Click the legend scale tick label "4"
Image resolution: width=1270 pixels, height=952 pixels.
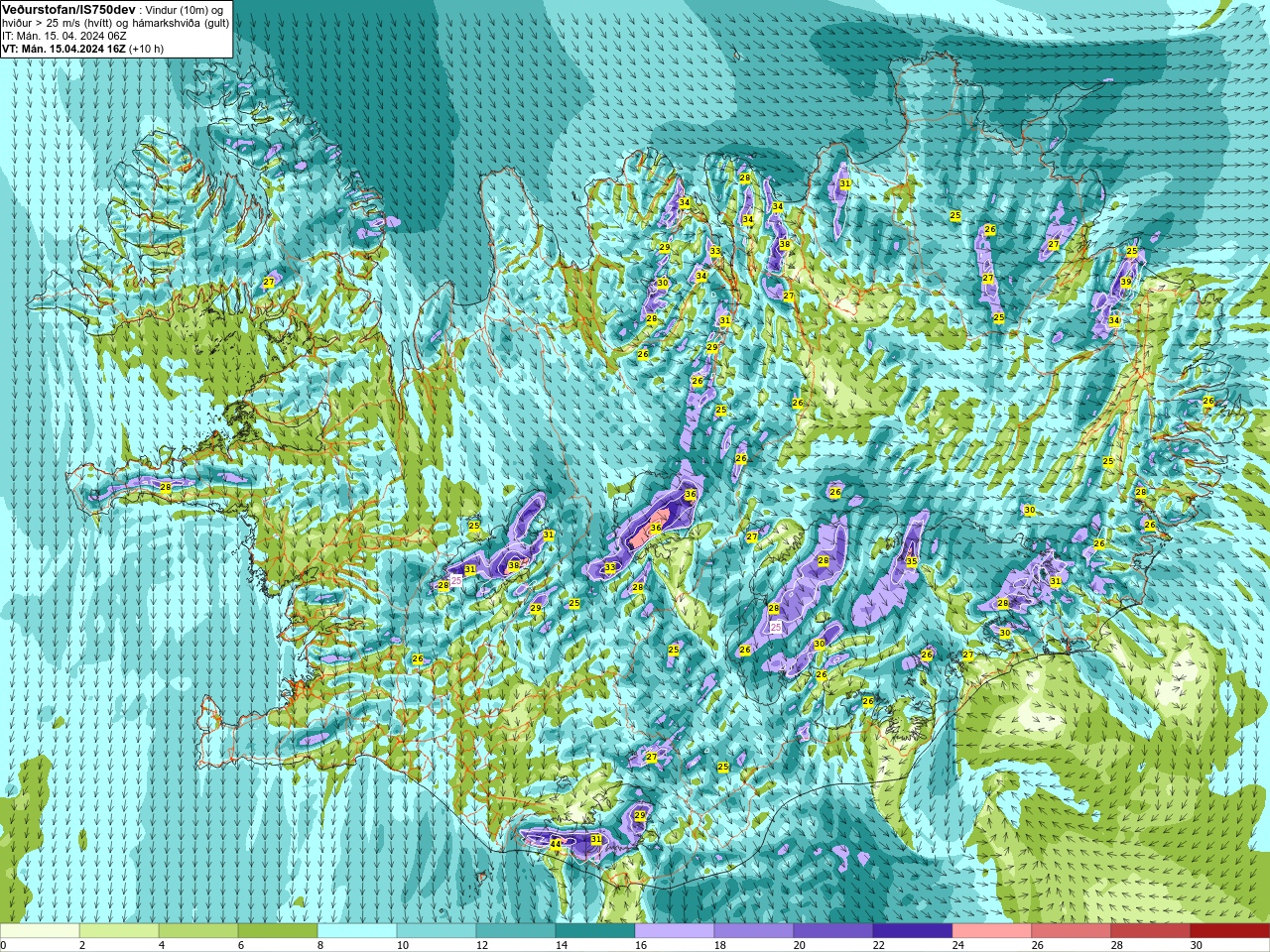(162, 945)
